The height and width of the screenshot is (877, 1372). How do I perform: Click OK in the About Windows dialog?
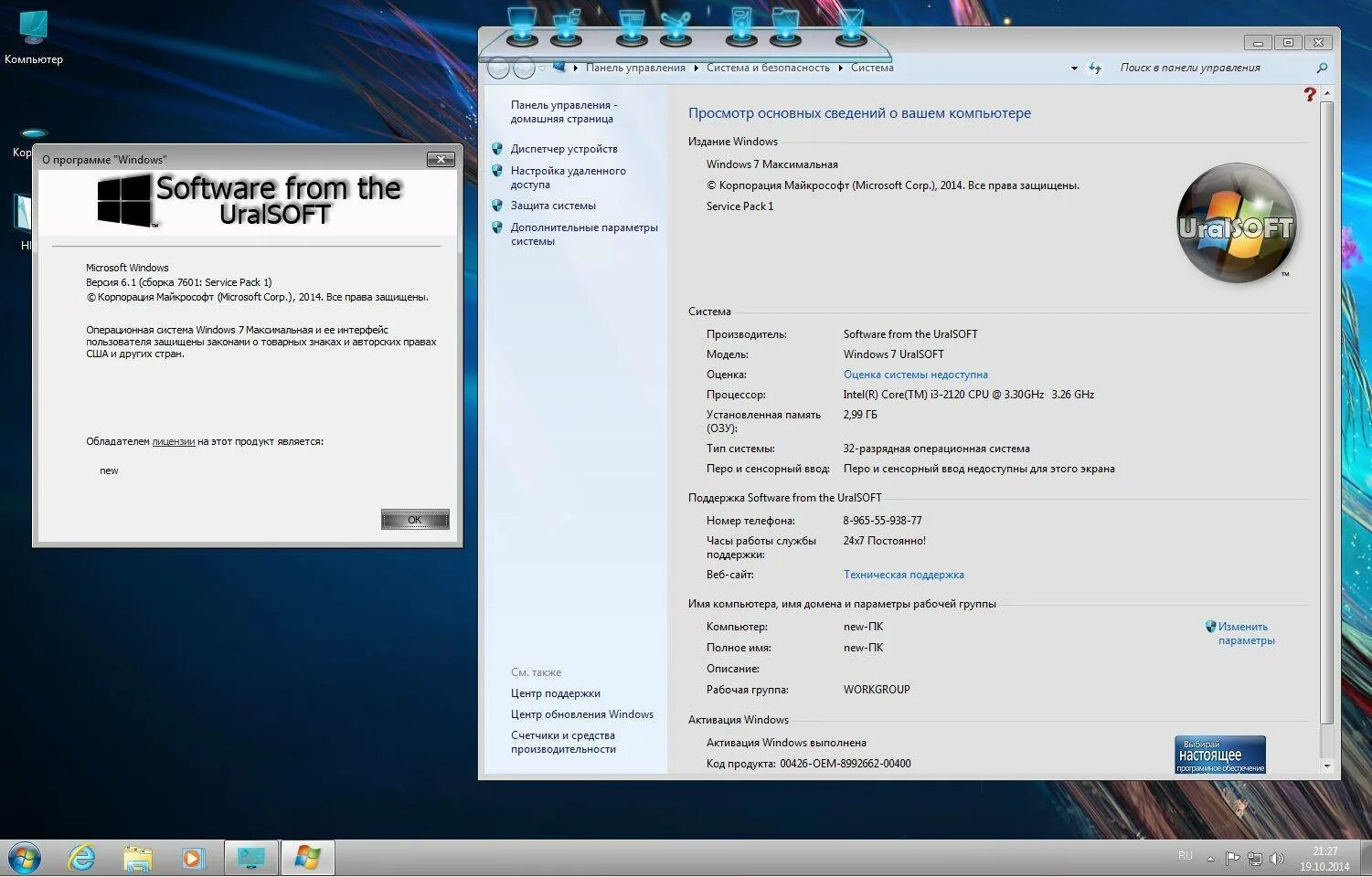tap(415, 519)
